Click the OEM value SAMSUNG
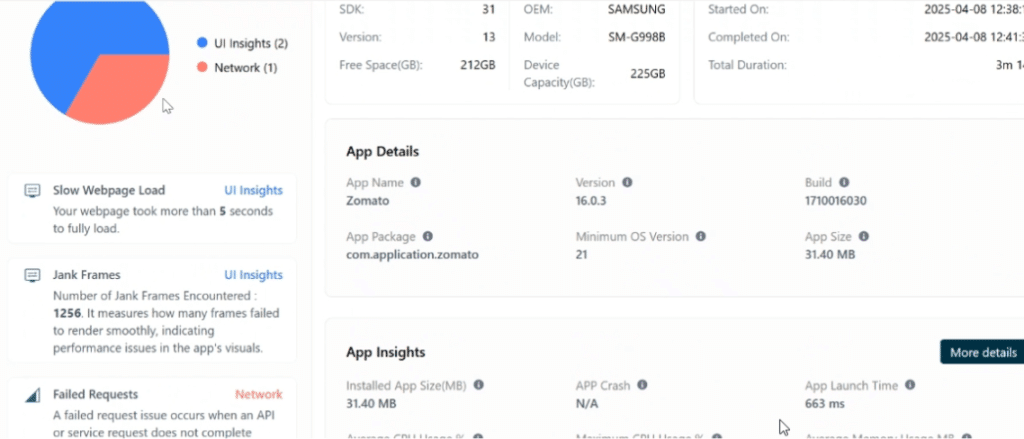1024x439 pixels. (x=635, y=9)
